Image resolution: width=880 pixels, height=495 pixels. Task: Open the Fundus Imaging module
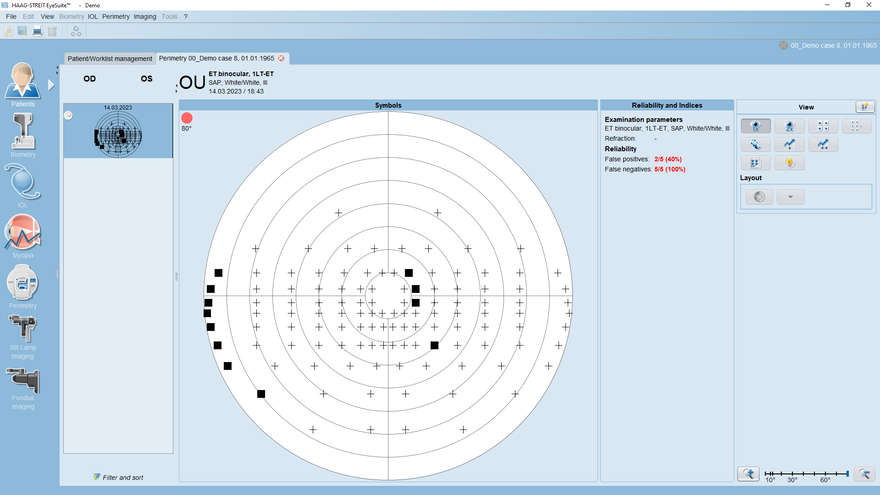(23, 388)
